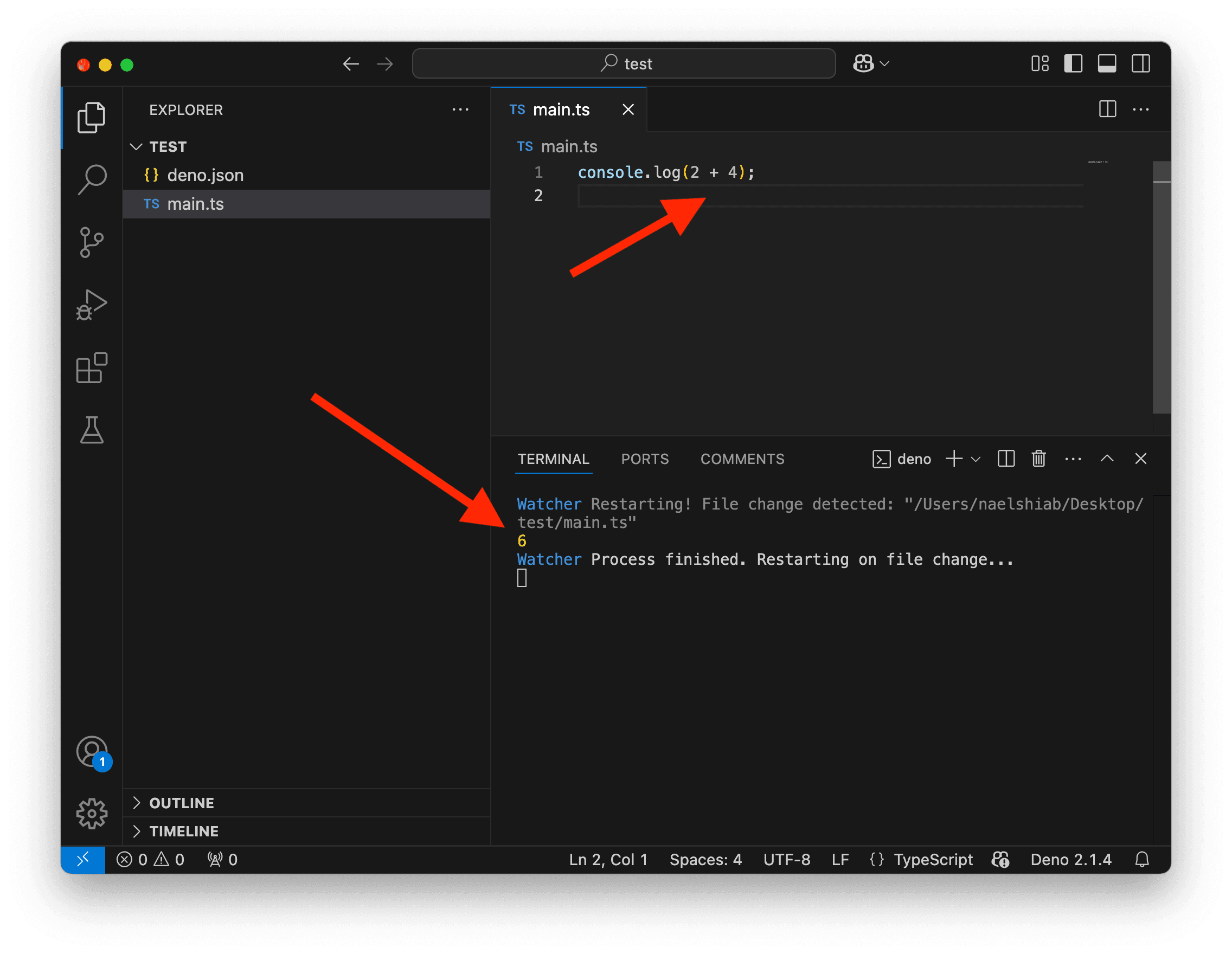Open the Accounts menu with badge

[x=93, y=752]
